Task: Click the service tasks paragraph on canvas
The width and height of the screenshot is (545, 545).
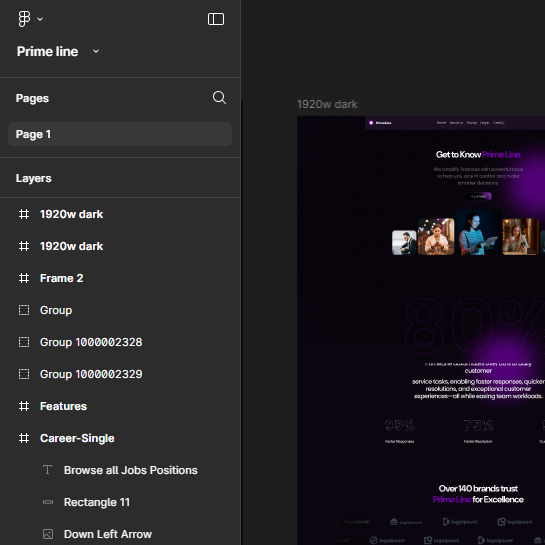Action: pyautogui.click(x=478, y=389)
